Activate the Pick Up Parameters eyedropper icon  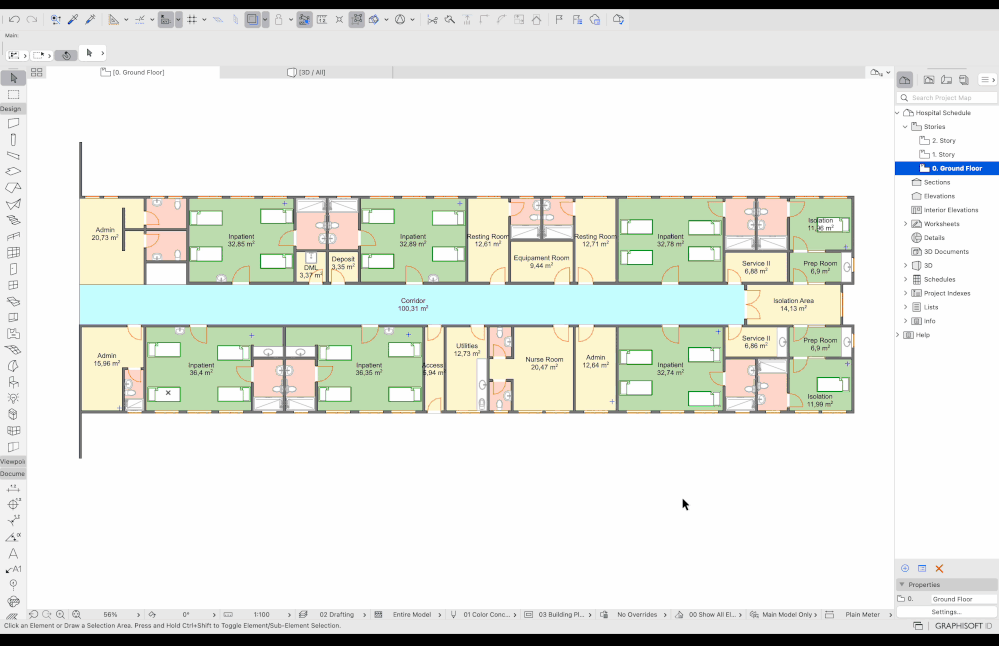click(74, 18)
